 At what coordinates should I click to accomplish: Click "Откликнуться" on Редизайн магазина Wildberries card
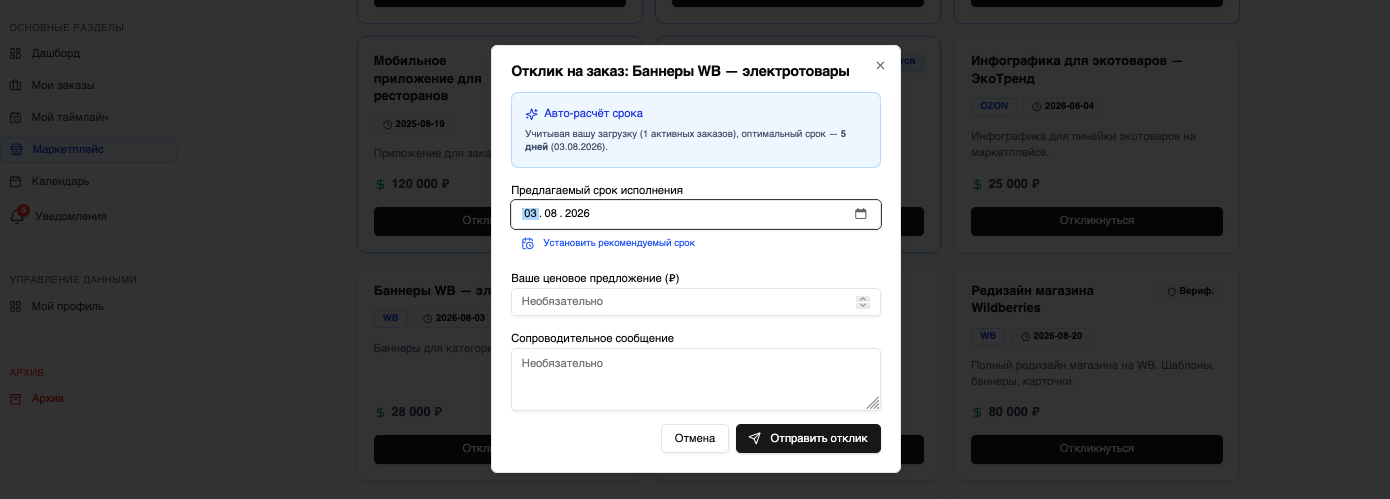[1097, 449]
